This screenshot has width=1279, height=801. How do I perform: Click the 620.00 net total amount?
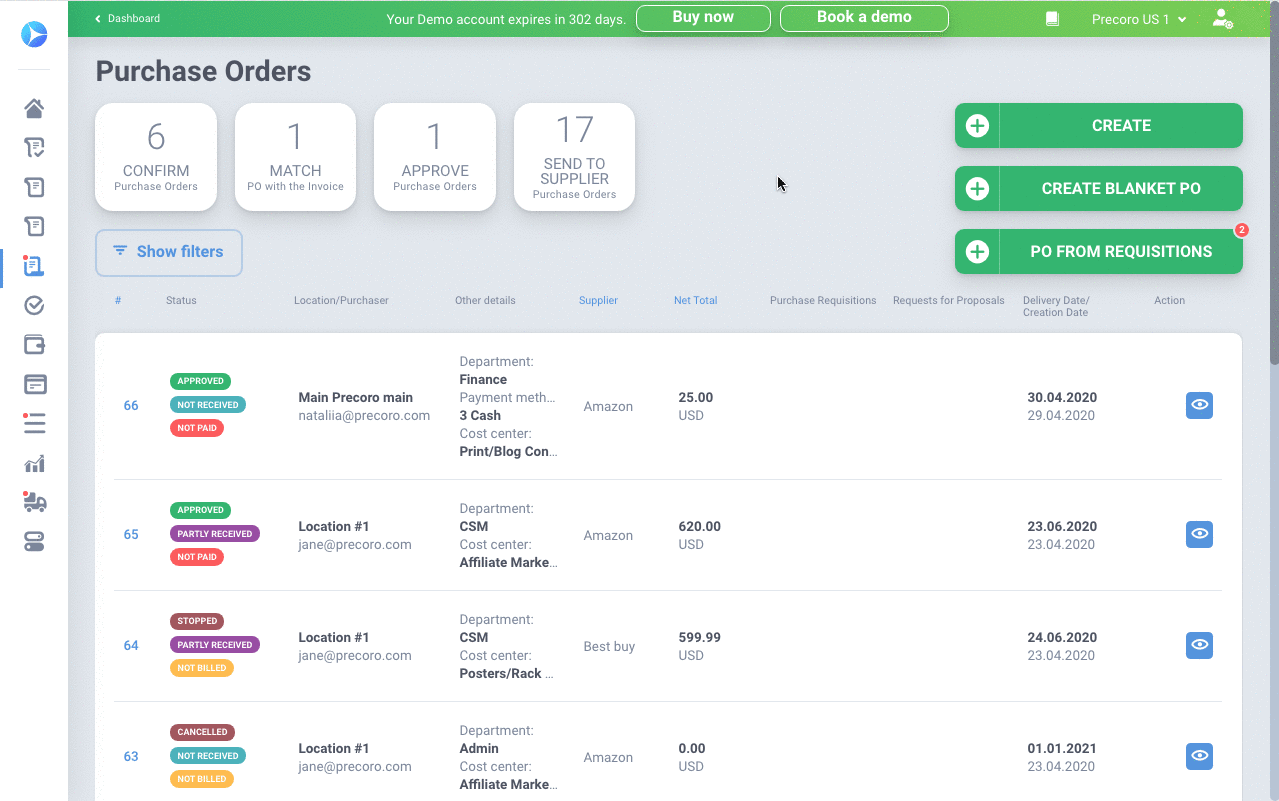point(699,526)
